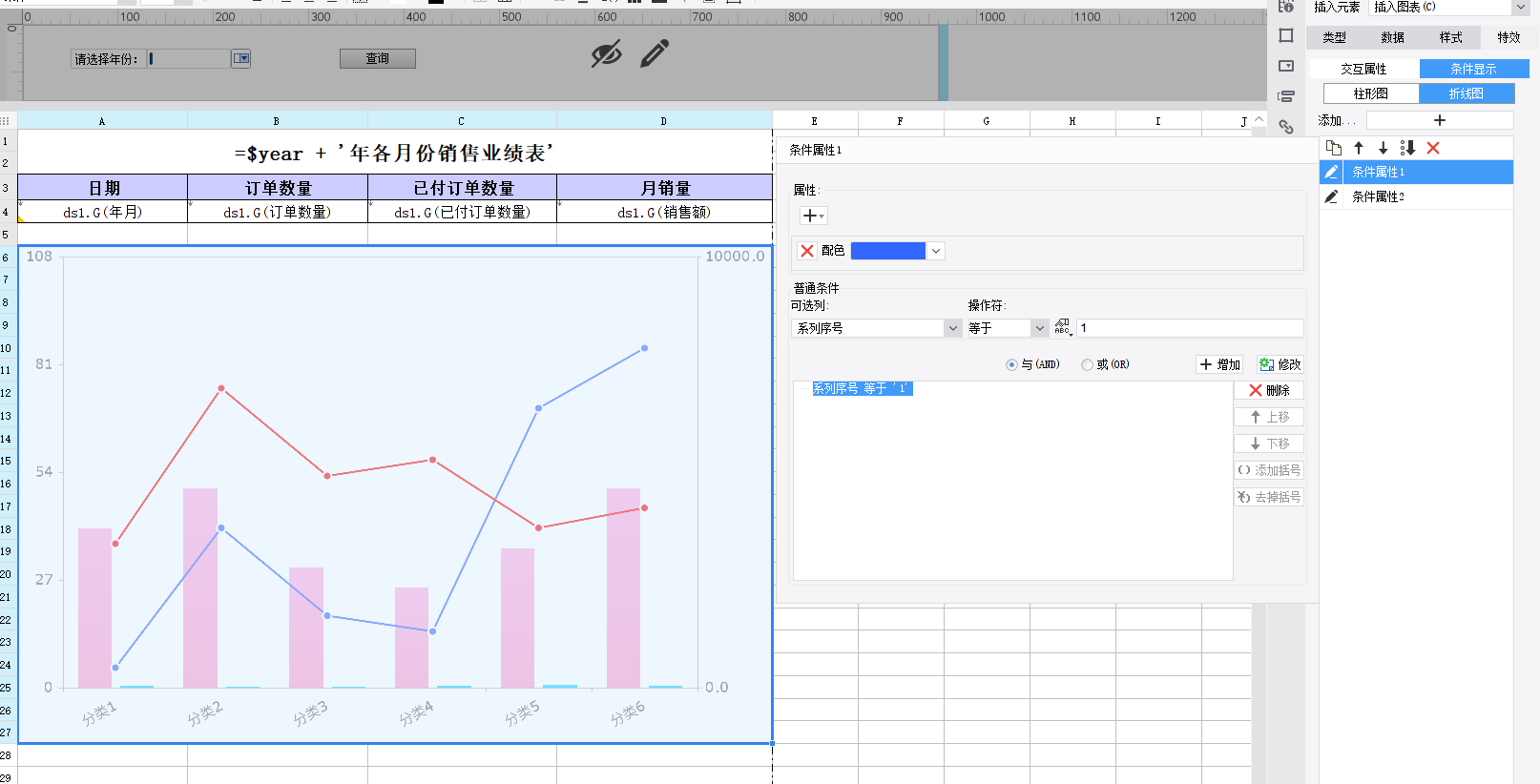Open the add property plus dropdown

(x=813, y=216)
